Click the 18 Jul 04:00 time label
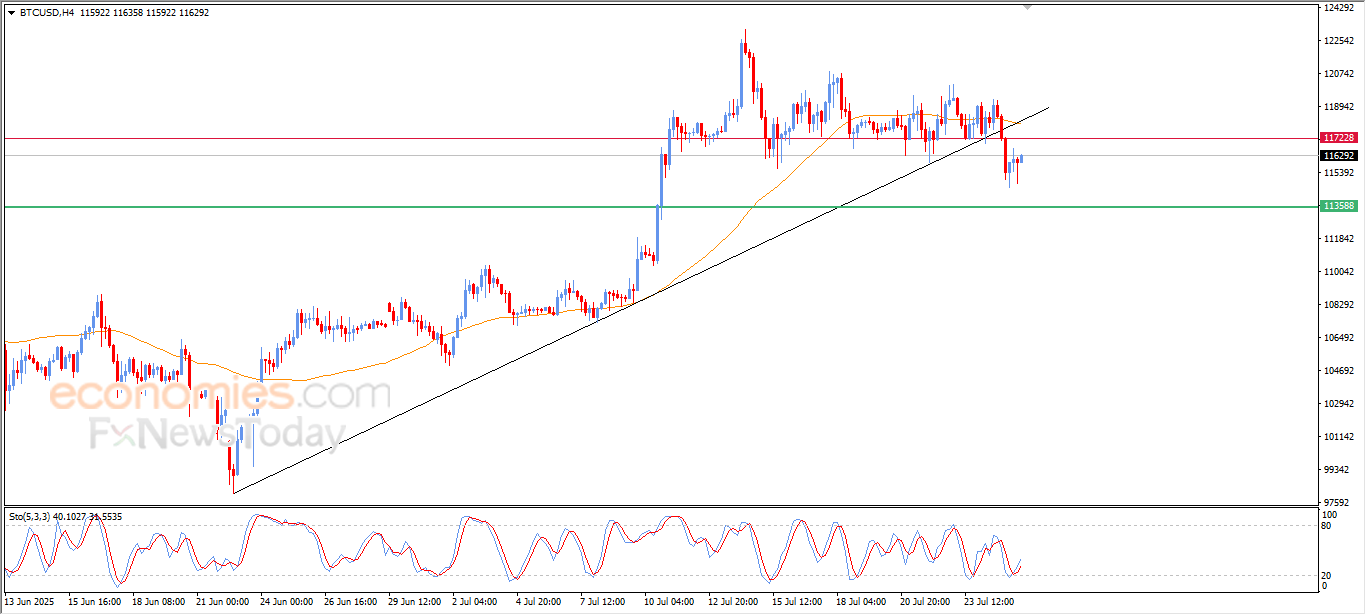 (863, 603)
